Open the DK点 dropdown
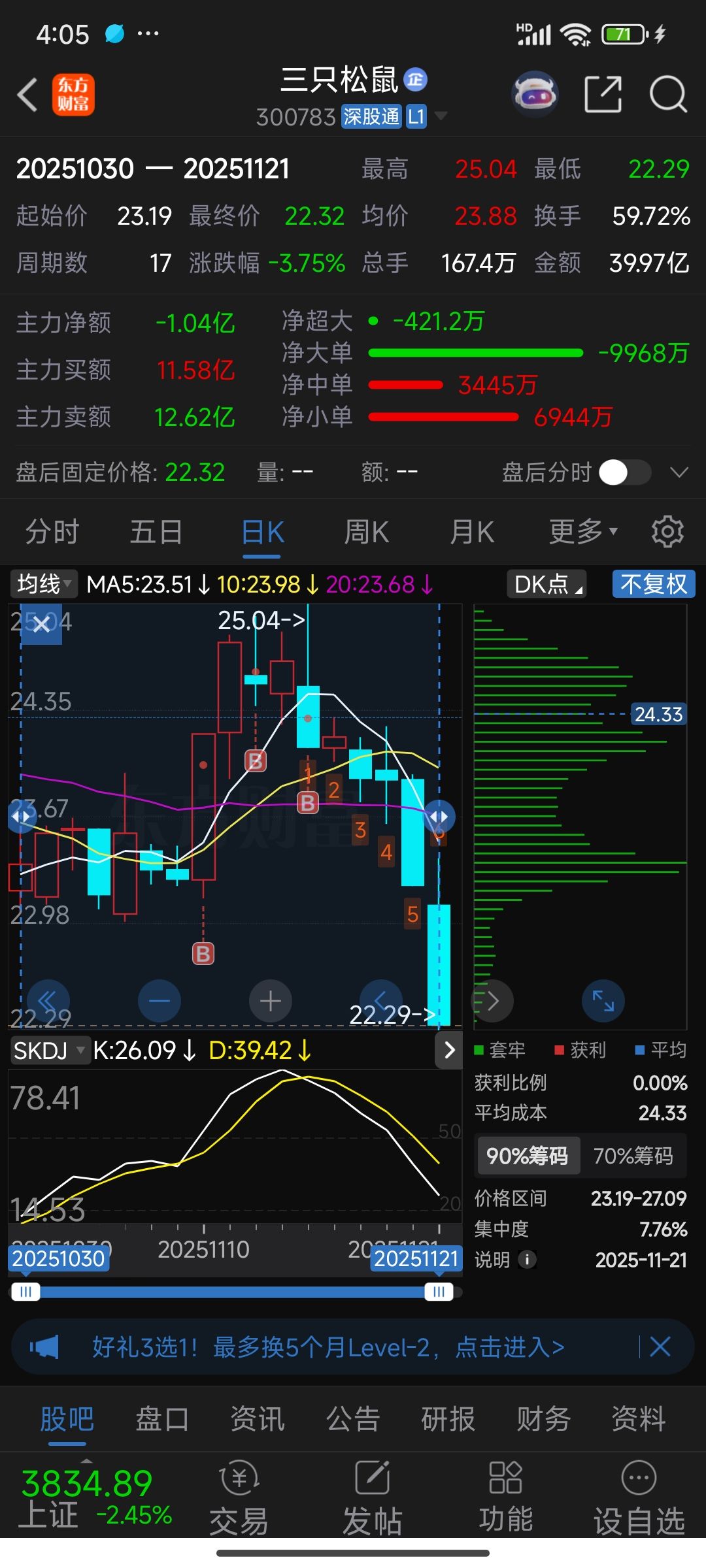 pos(546,584)
